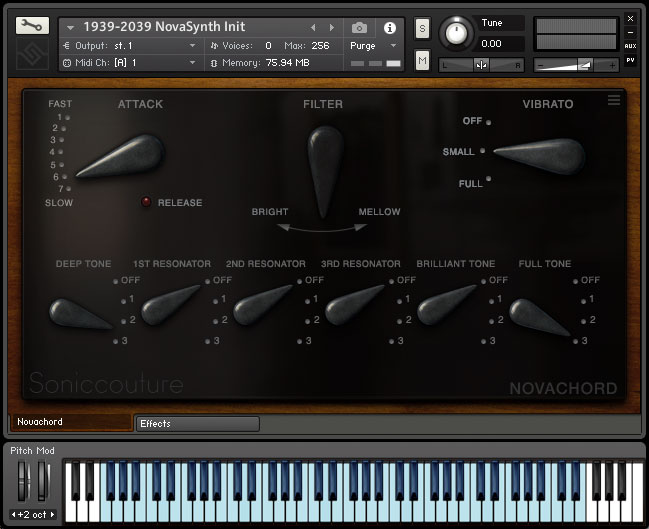Viewport: 649px width, 529px height.
Task: Set Vibrato to OFF
Action: [x=488, y=122]
